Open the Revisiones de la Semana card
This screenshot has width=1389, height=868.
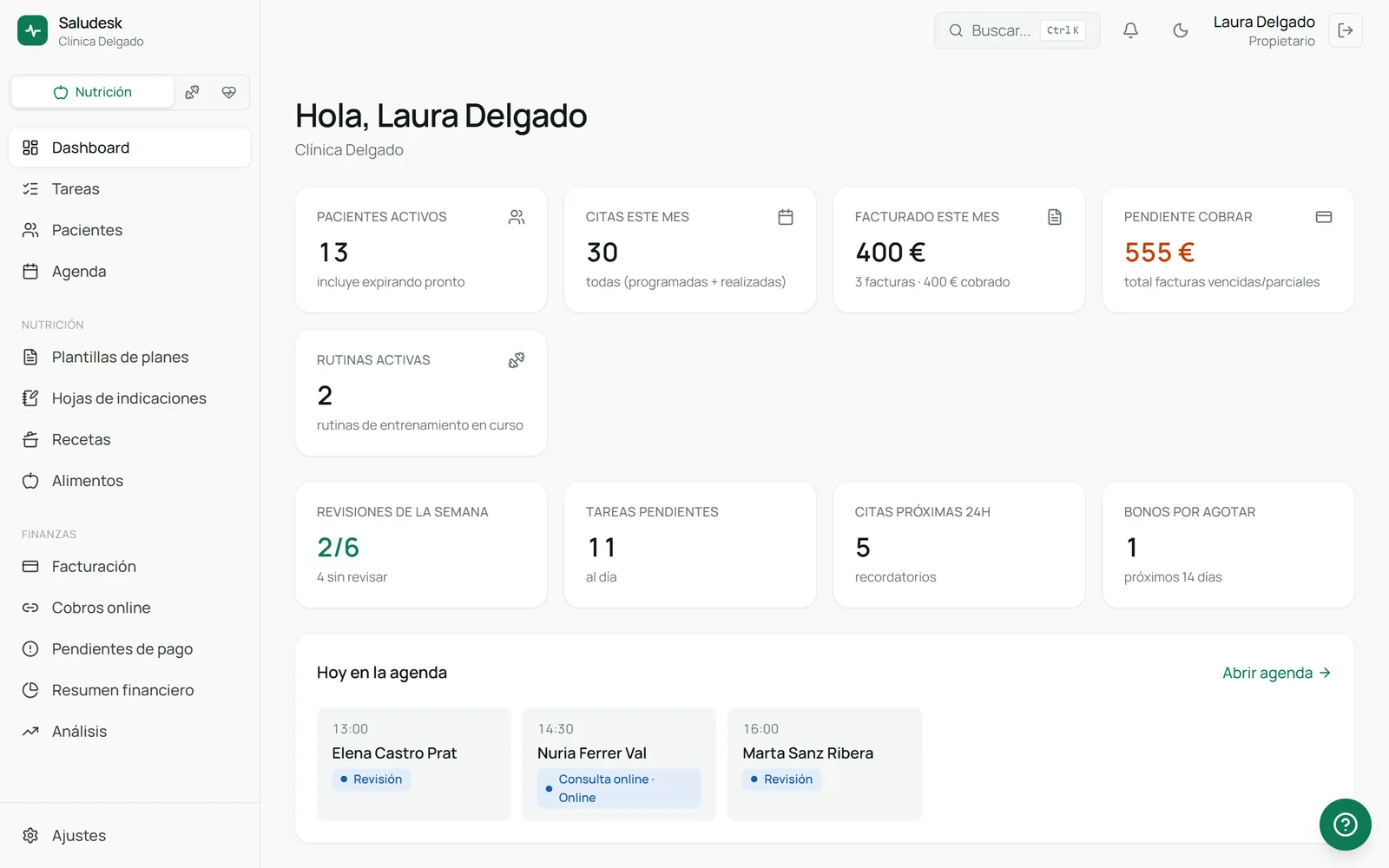pyautogui.click(x=421, y=545)
